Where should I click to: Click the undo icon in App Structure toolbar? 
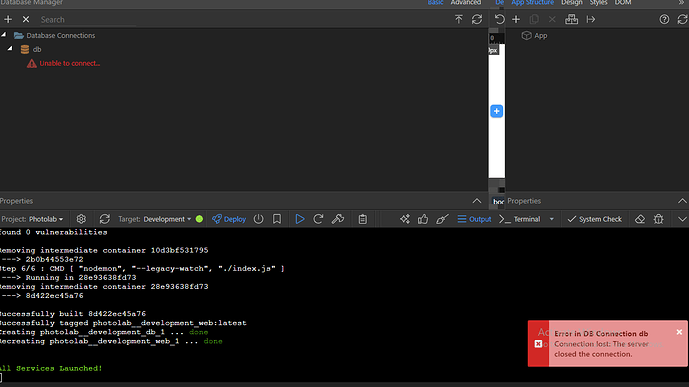(500, 19)
